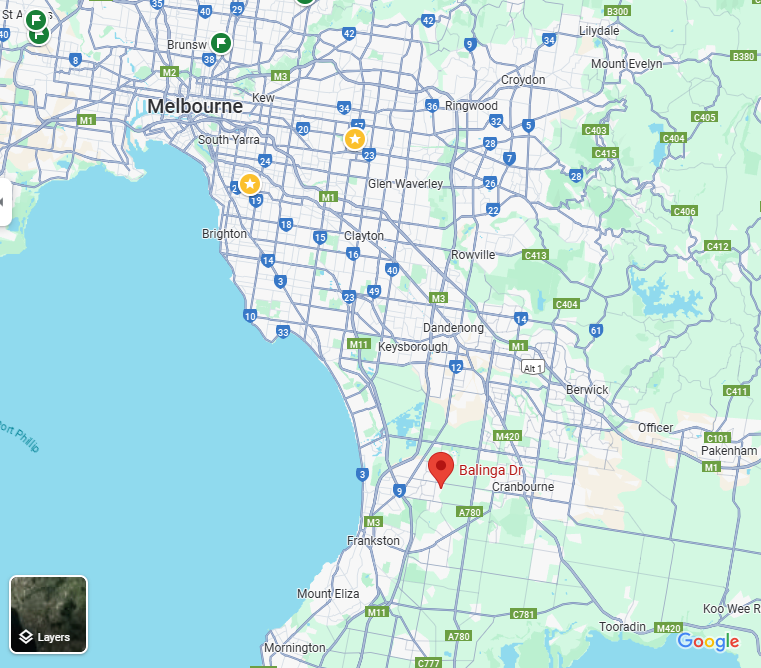This screenshot has height=668, width=761.
Task: Expand the collapsed side panel arrow
Action: (4, 202)
